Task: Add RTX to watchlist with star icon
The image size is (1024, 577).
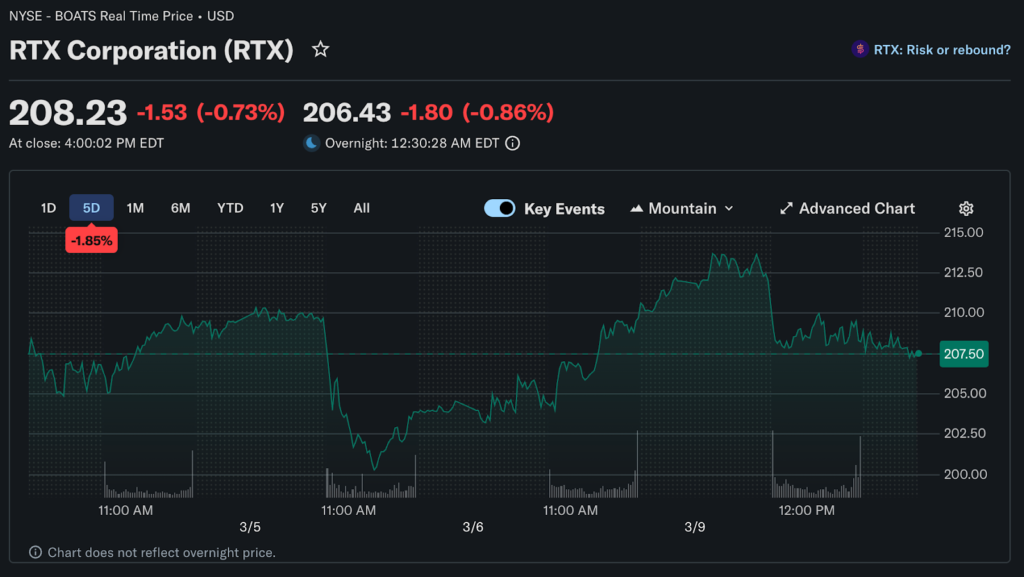Action: coord(320,49)
